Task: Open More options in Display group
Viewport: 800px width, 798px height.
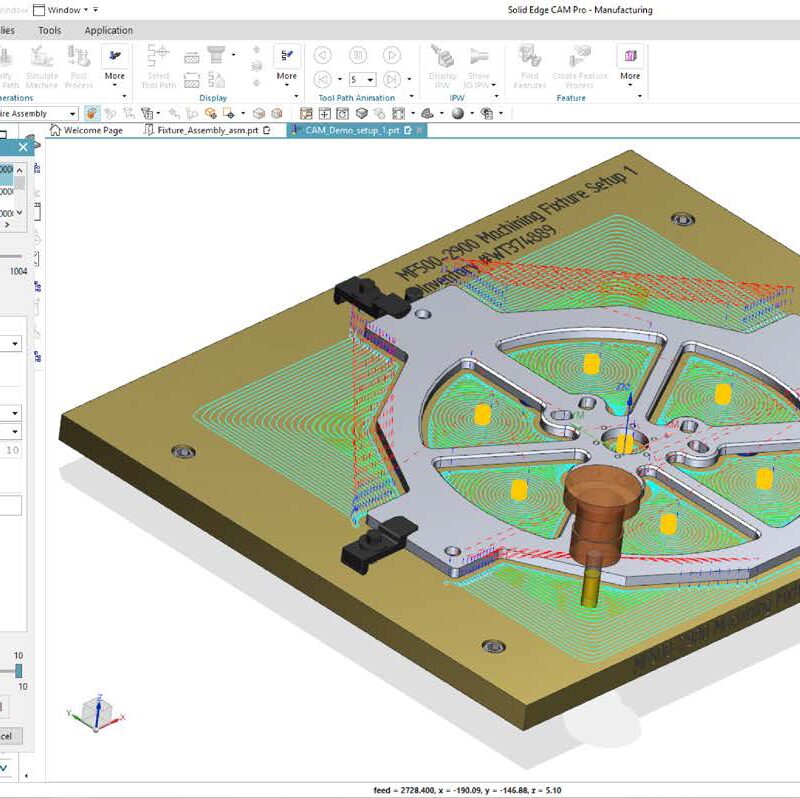Action: pos(287,65)
